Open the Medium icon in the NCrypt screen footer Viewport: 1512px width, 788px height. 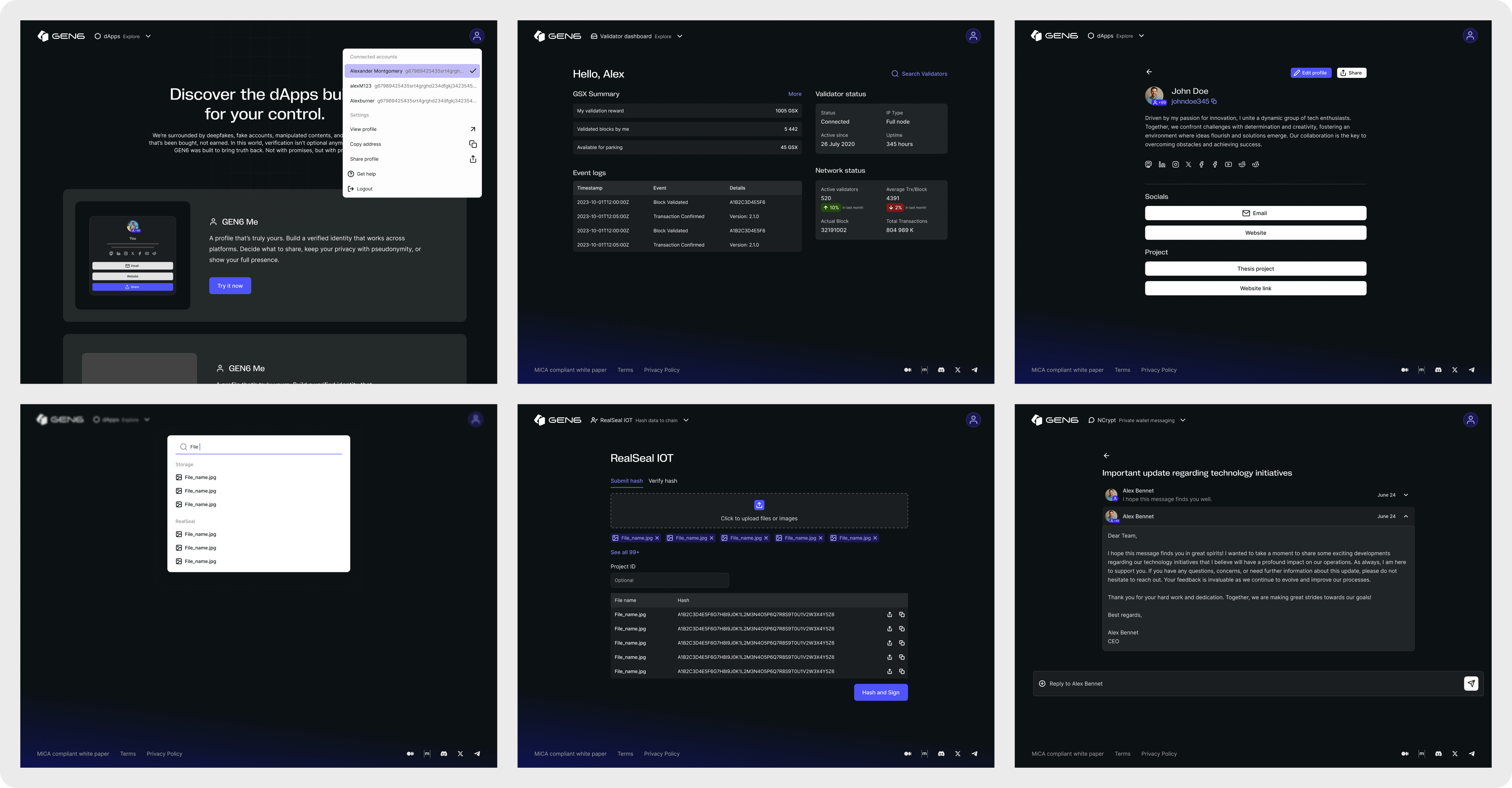point(1405,753)
